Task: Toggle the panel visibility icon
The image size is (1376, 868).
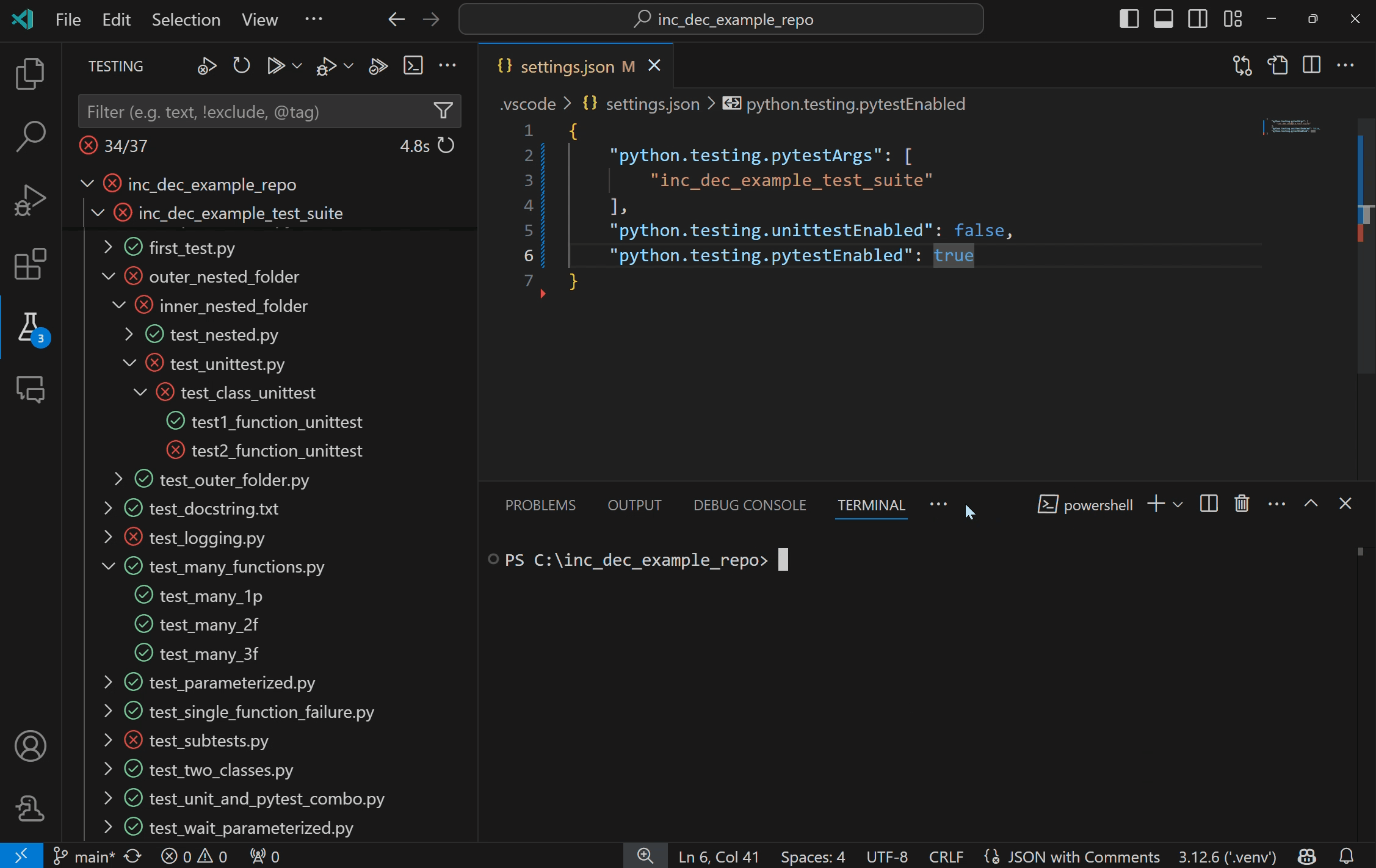Action: tap(1162, 19)
